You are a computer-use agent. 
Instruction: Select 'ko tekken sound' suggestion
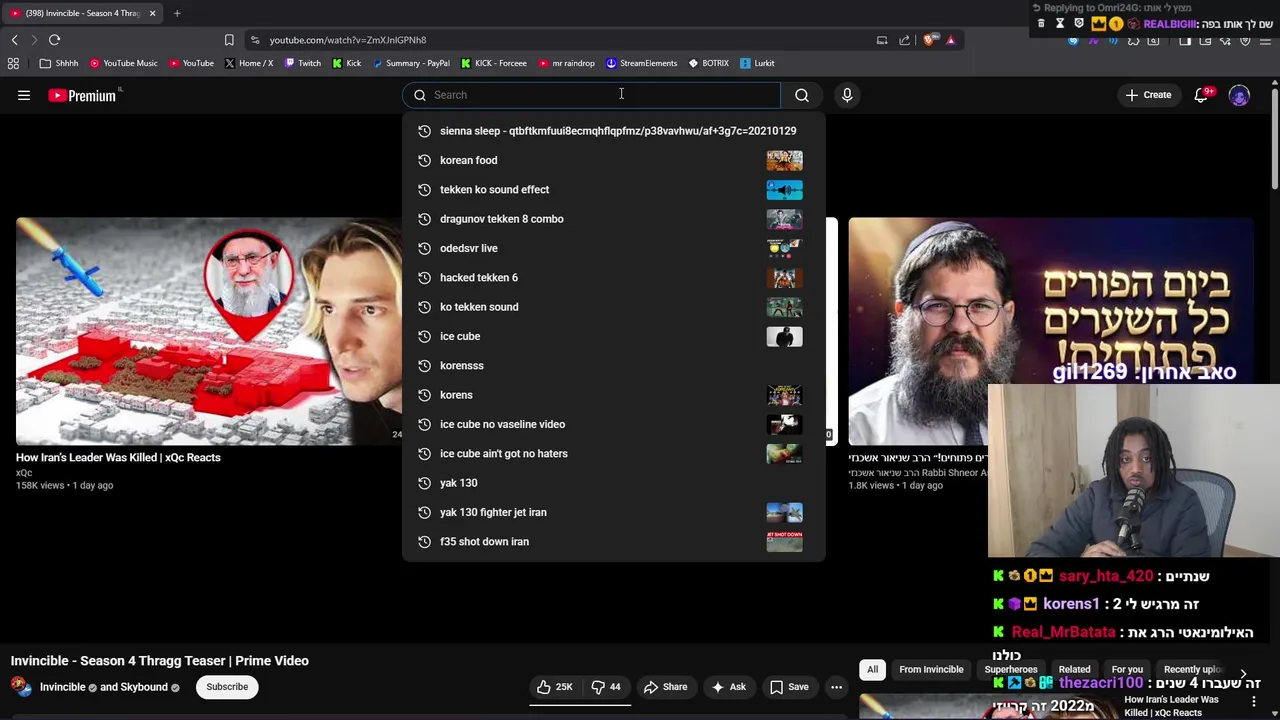tap(614, 307)
